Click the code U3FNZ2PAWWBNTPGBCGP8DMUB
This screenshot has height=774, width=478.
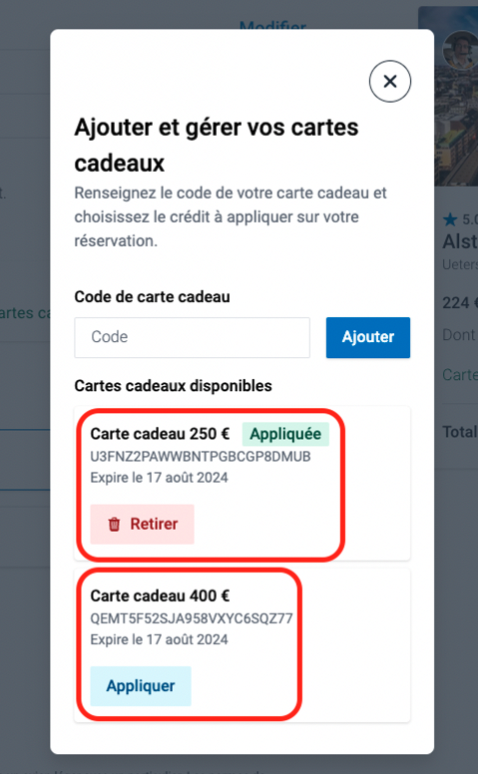pyautogui.click(x=200, y=457)
